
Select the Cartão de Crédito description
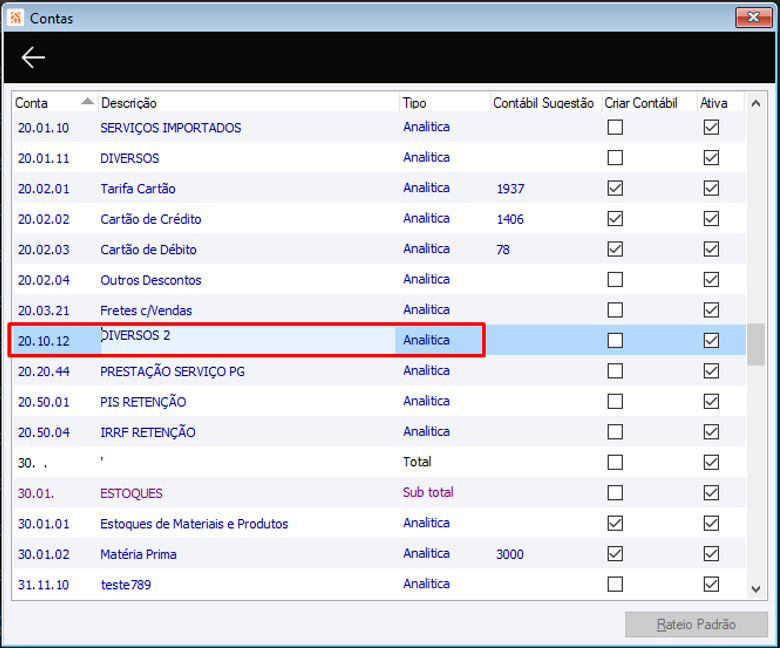(151, 219)
